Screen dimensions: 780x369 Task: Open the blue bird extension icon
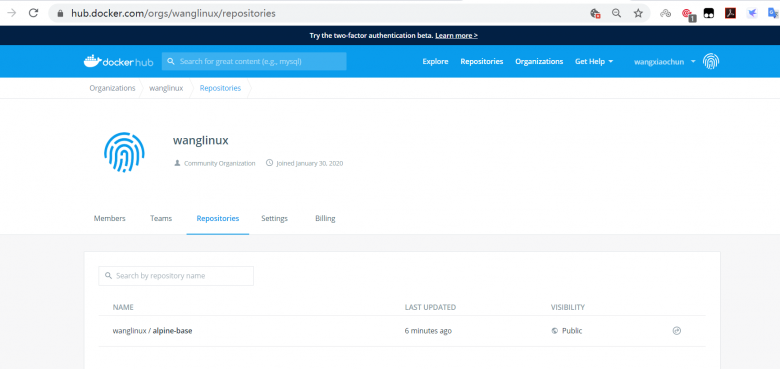click(752, 13)
